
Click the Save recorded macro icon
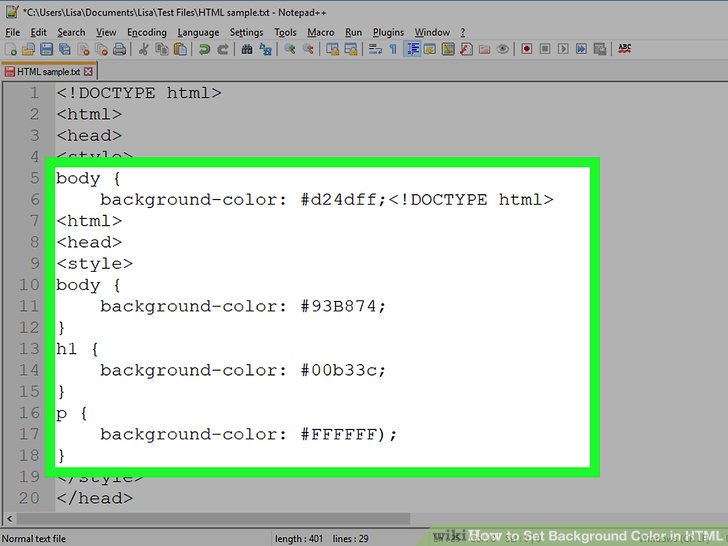tap(600, 49)
